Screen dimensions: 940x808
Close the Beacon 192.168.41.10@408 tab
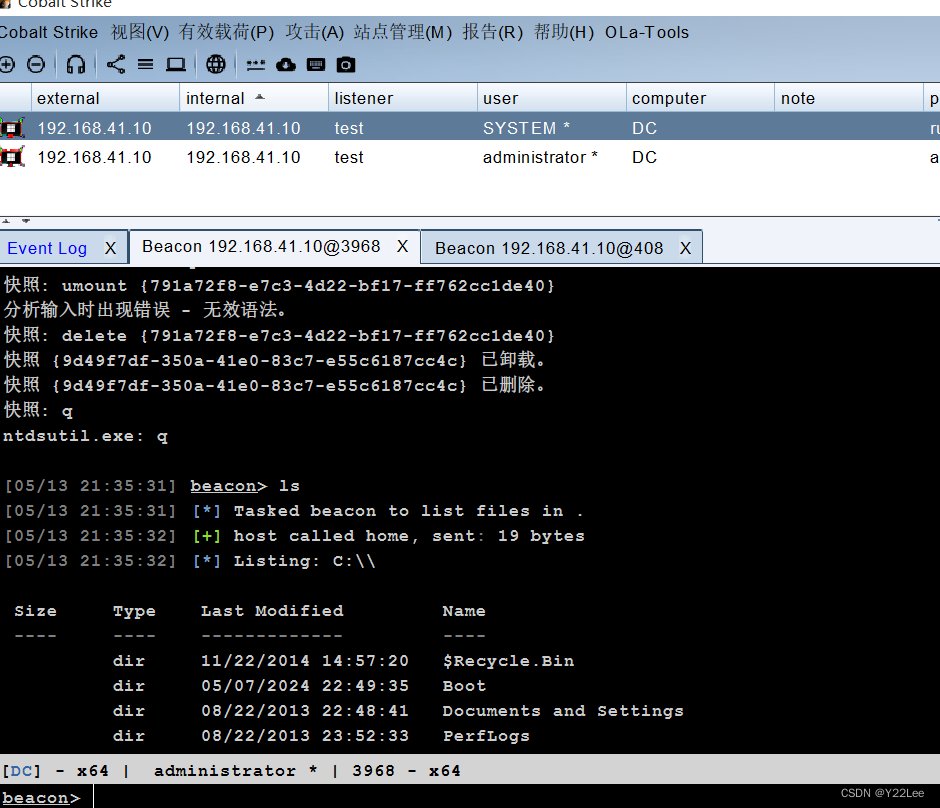[x=685, y=248]
